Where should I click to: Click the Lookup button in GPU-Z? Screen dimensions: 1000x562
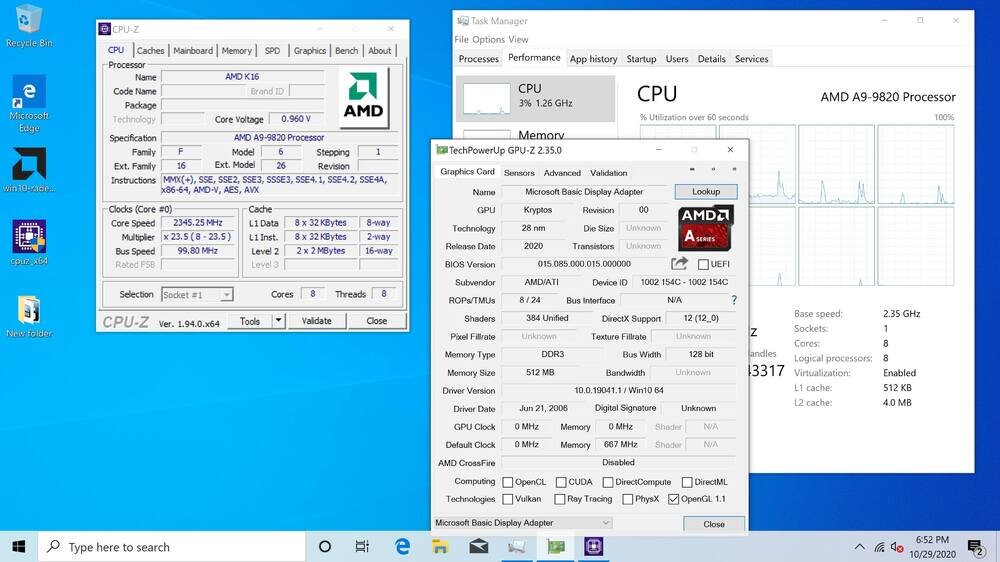[x=706, y=191]
